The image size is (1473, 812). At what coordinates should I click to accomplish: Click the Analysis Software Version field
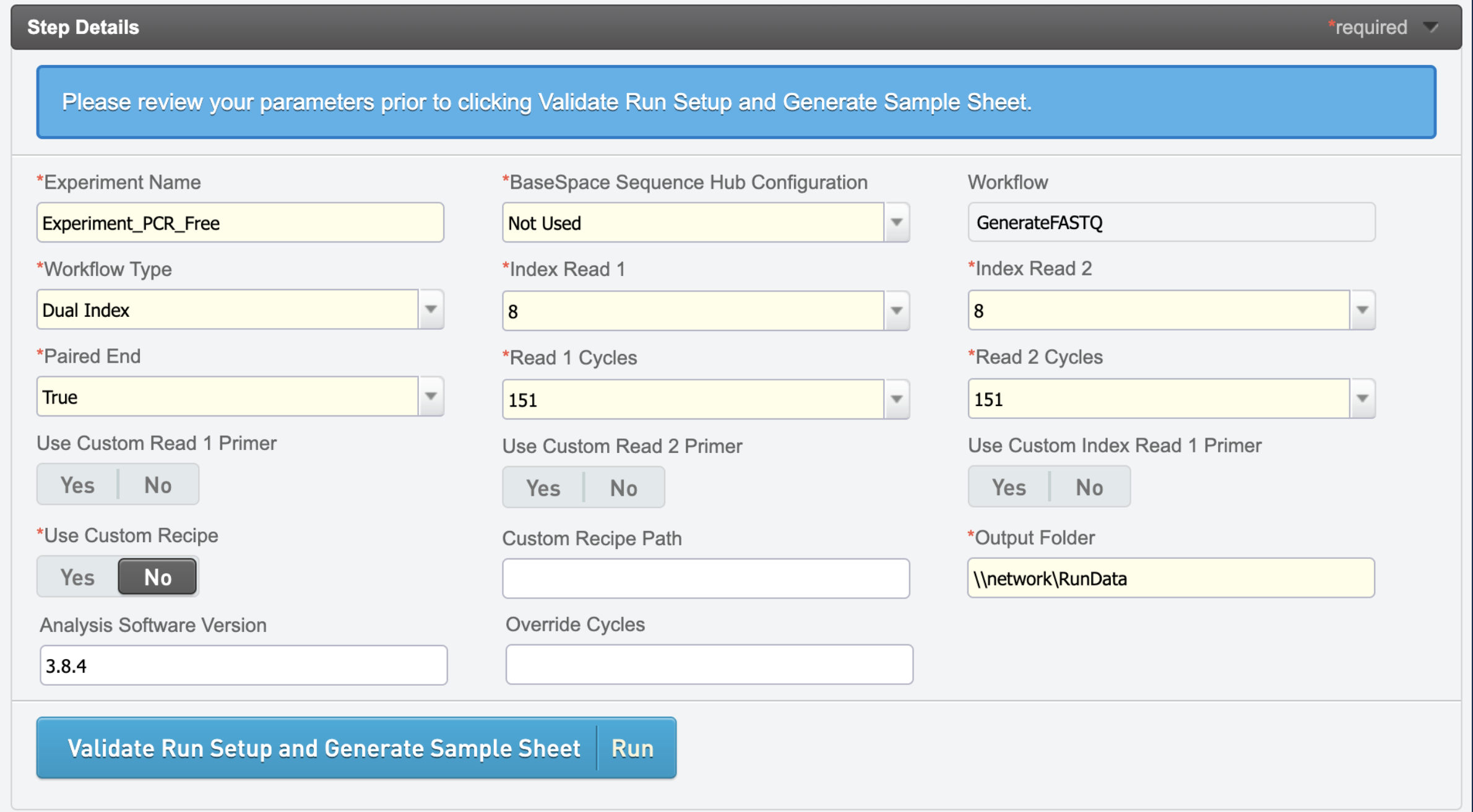pyautogui.click(x=243, y=665)
